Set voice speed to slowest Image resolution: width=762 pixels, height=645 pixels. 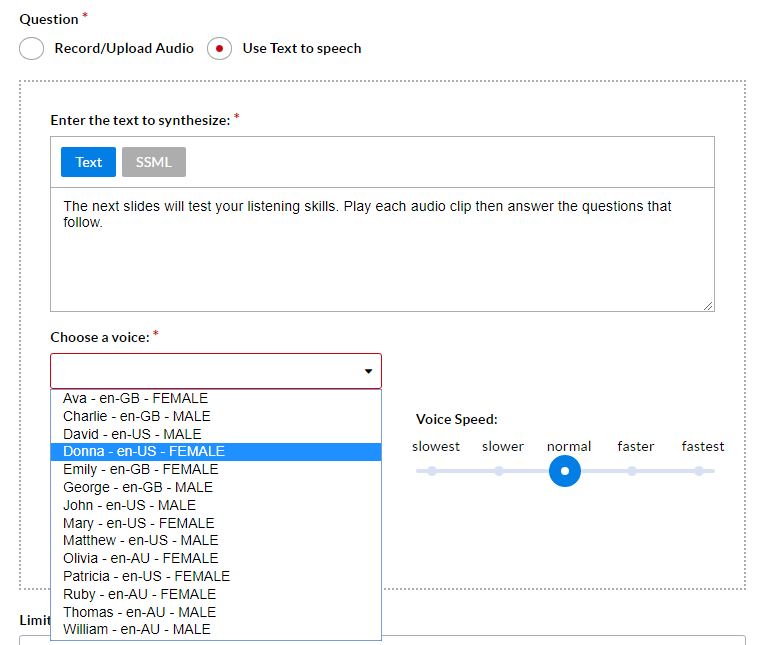pyautogui.click(x=432, y=470)
